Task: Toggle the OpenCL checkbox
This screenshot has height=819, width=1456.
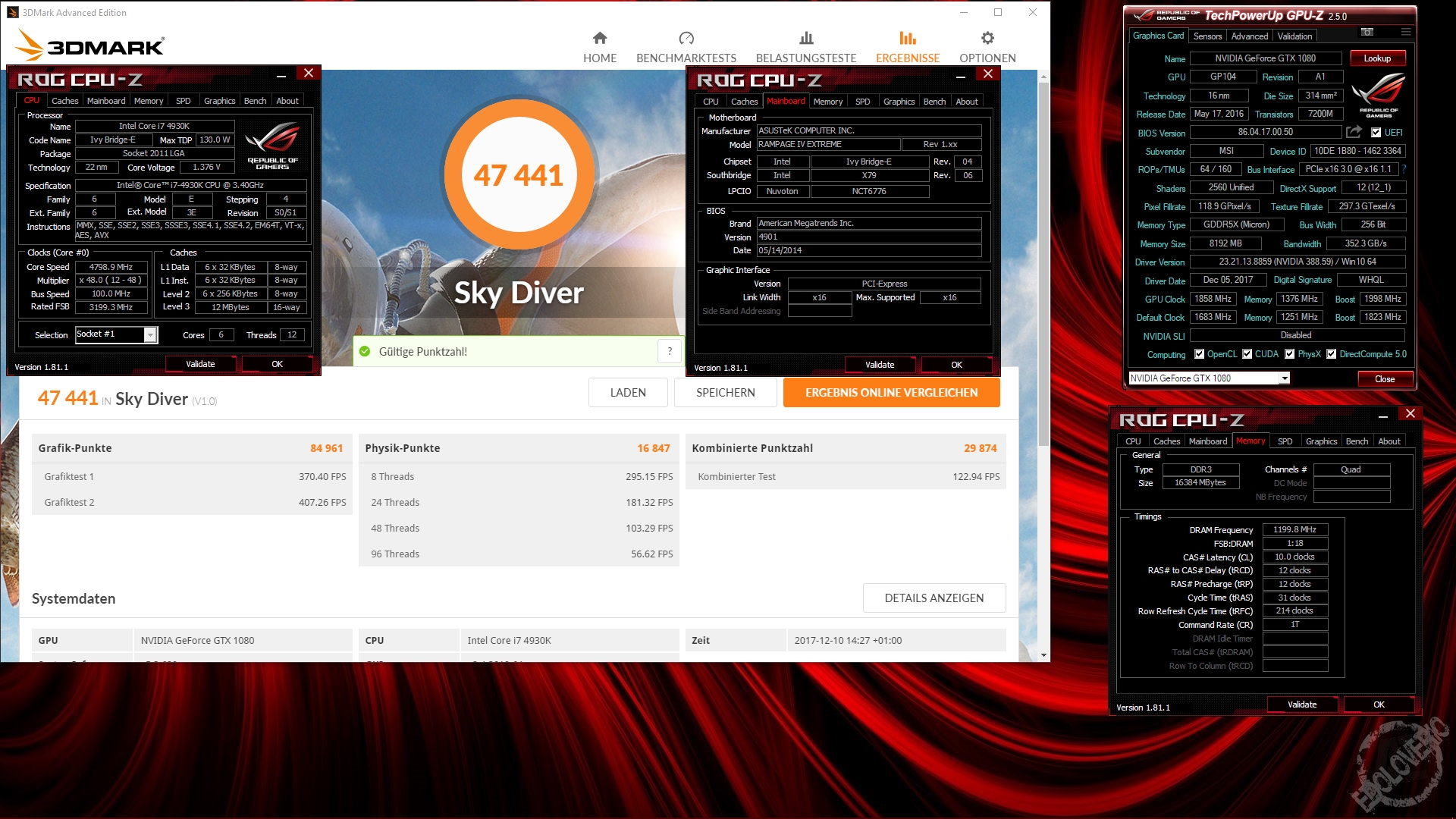Action: 1199,354
